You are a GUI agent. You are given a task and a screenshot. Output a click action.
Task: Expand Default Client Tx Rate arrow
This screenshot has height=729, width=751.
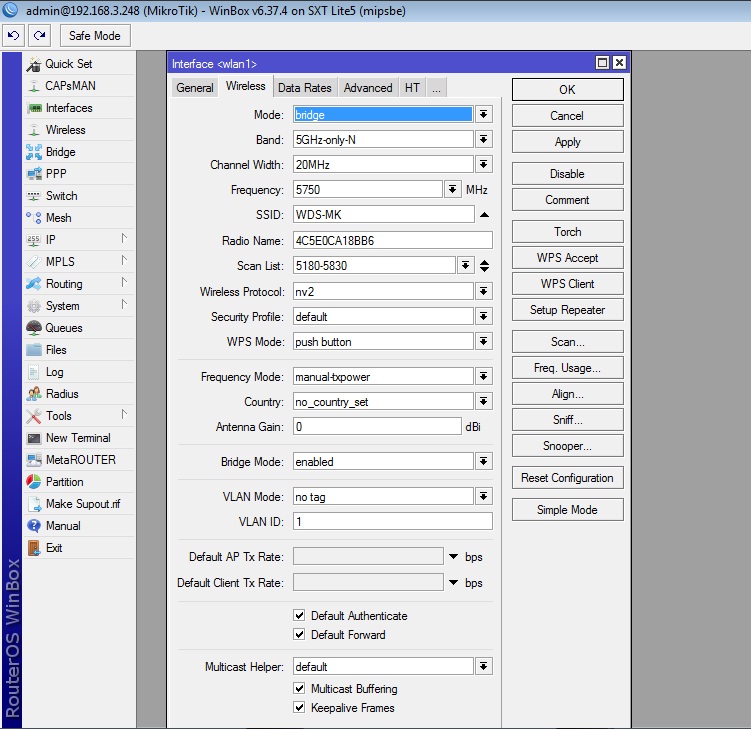pyautogui.click(x=454, y=582)
